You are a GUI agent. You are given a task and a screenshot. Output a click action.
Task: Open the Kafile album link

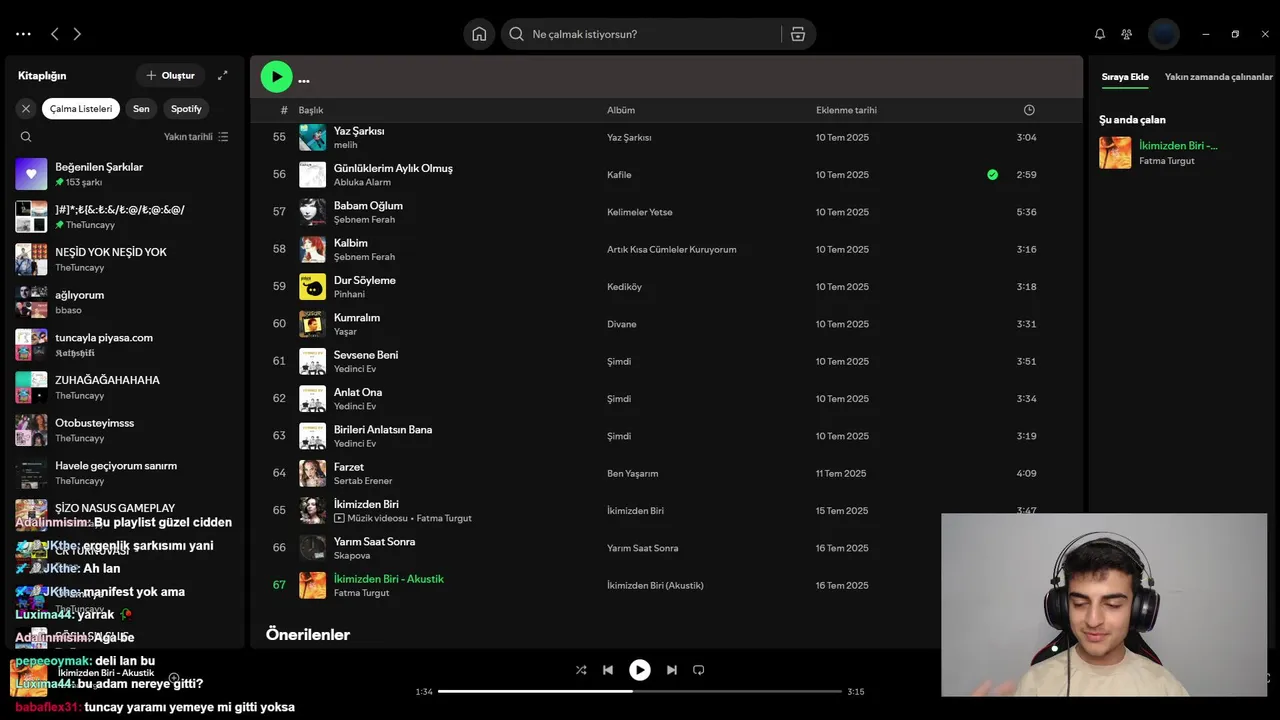[619, 175]
